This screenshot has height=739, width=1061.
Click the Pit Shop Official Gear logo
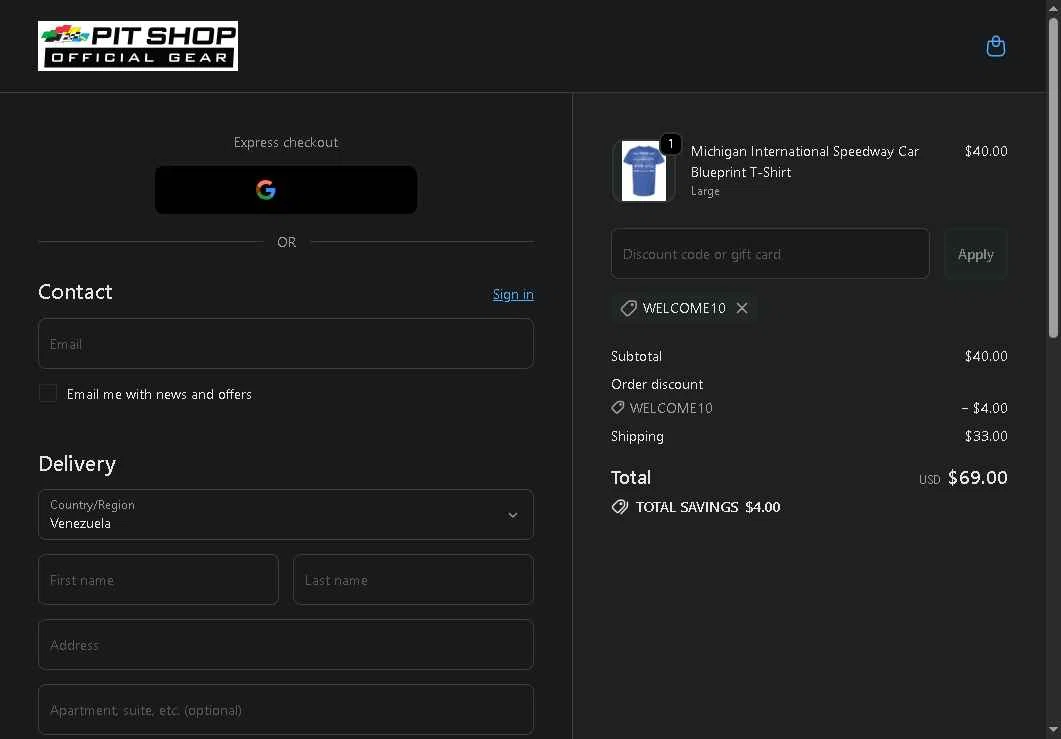pyautogui.click(x=138, y=46)
